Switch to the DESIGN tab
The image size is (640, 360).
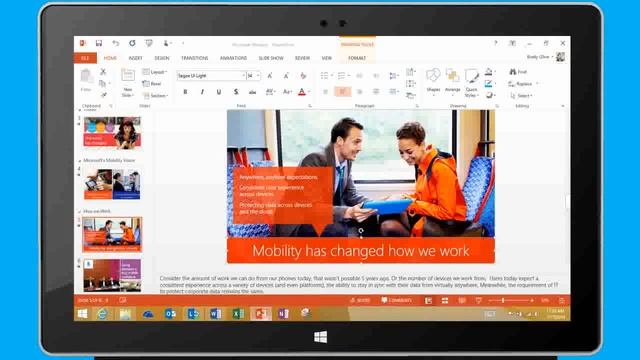(162, 58)
